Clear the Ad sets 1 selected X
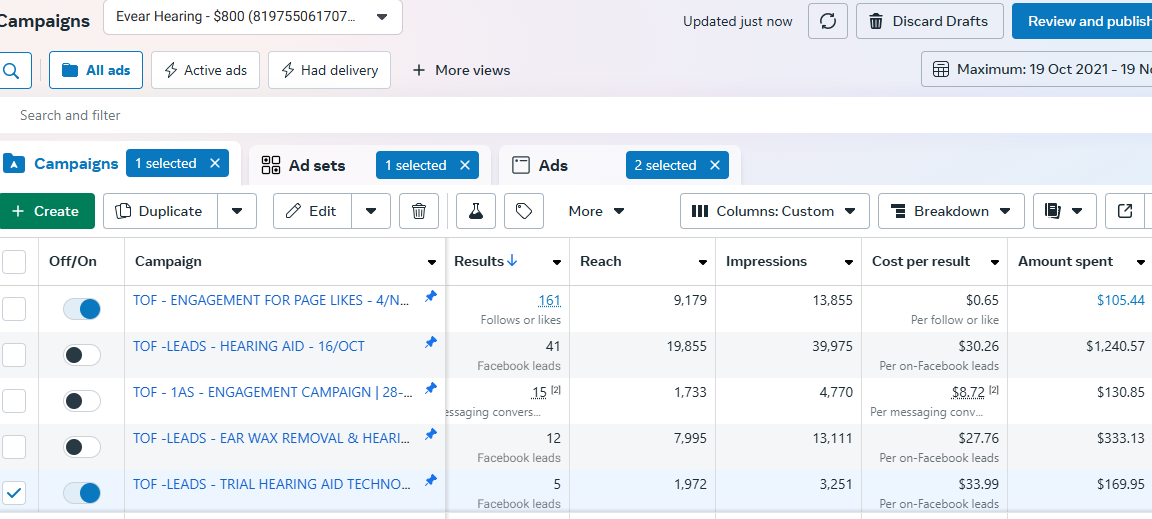 click(464, 165)
